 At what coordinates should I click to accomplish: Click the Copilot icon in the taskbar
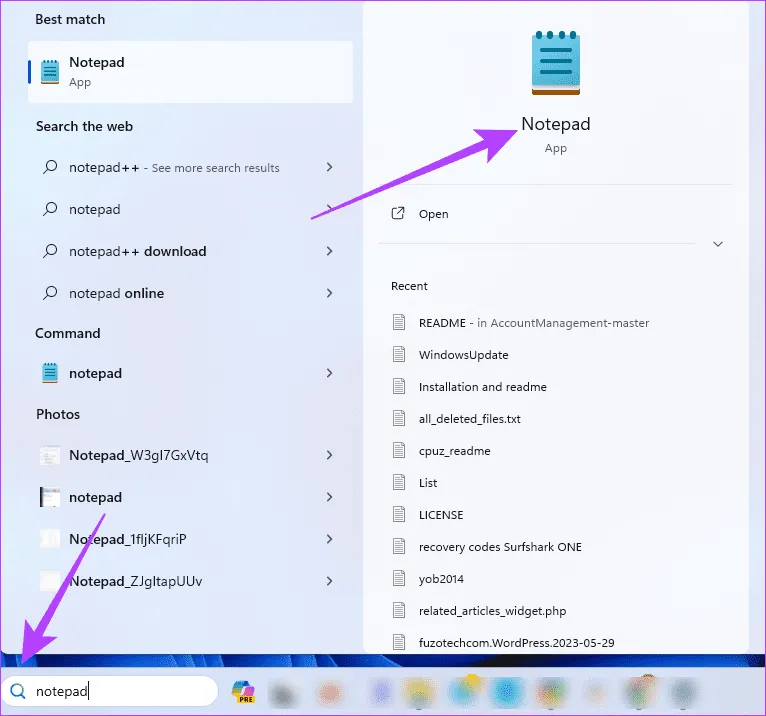pyautogui.click(x=243, y=691)
